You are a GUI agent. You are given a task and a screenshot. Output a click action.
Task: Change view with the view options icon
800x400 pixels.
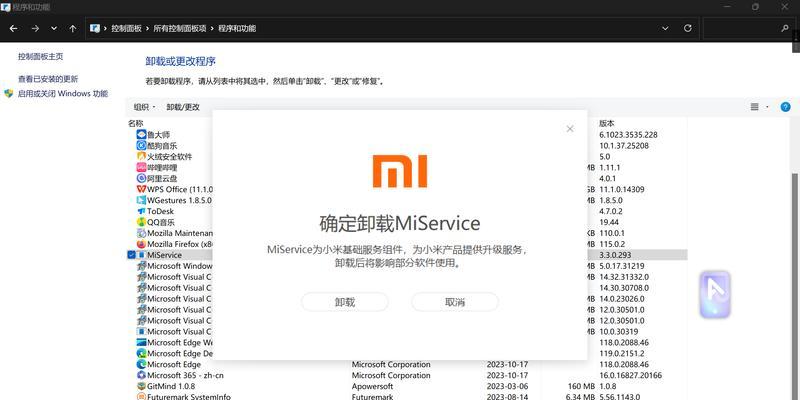click(x=755, y=107)
